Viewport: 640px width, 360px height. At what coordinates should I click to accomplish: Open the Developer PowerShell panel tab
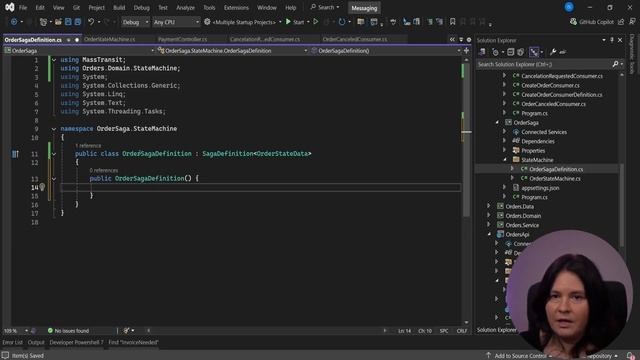76,342
